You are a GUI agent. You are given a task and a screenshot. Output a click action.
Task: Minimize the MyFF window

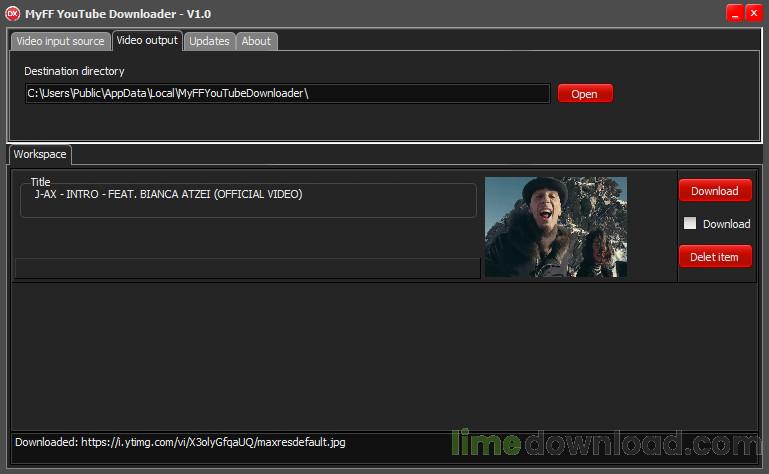click(x=735, y=13)
